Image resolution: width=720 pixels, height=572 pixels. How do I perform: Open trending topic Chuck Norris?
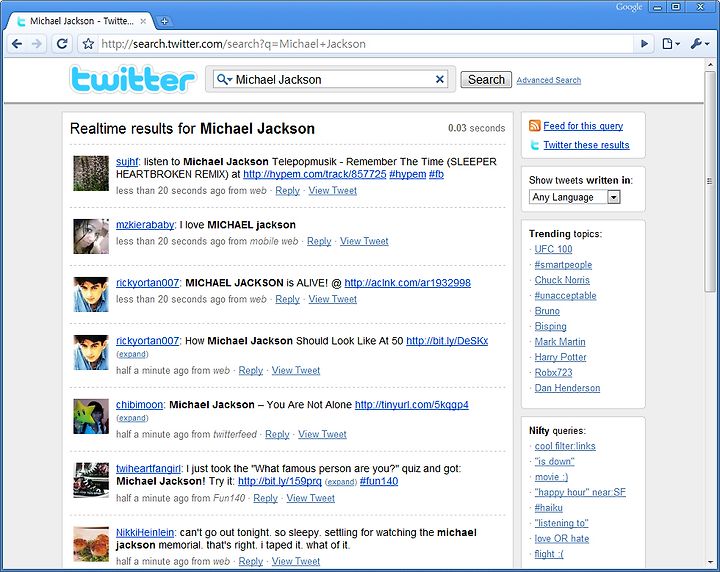click(x=562, y=280)
